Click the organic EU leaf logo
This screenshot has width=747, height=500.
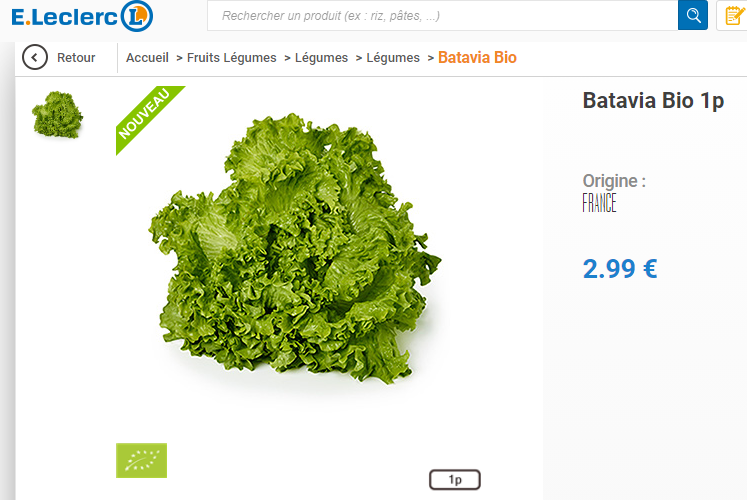[x=141, y=460]
